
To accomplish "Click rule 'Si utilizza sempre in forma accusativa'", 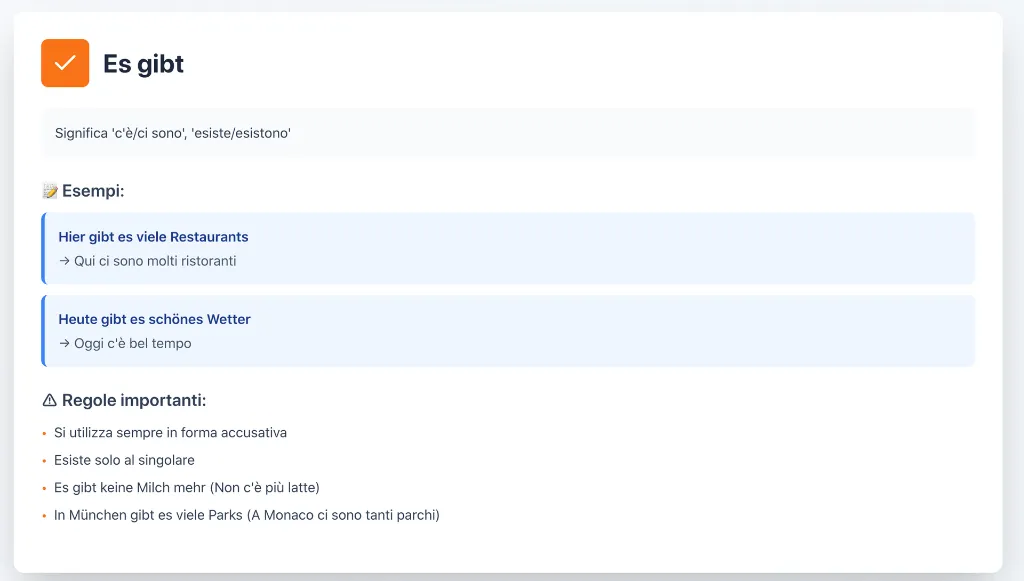I will pyautogui.click(x=170, y=433).
